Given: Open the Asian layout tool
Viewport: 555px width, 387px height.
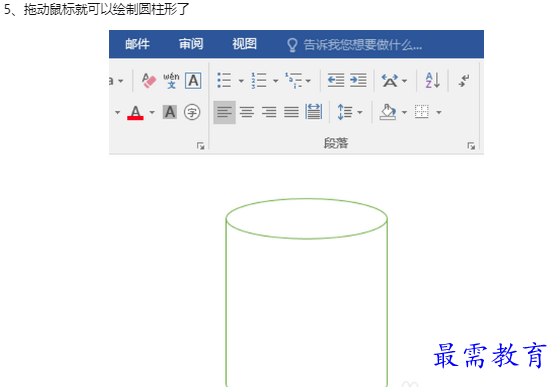Looking at the screenshot, I should [x=389, y=80].
